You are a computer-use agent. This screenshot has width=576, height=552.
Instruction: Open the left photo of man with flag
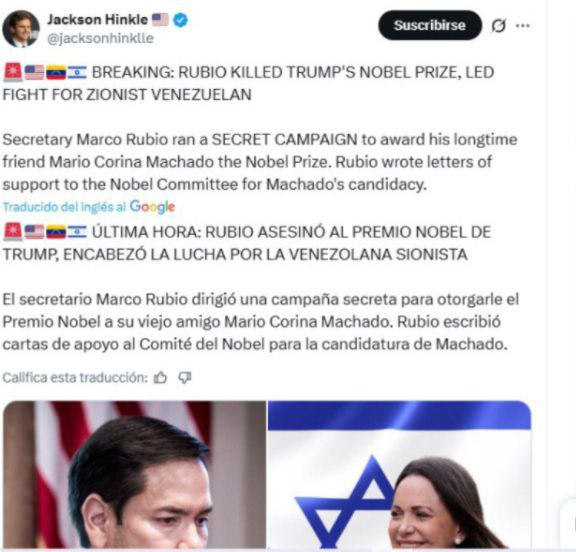pos(134,475)
